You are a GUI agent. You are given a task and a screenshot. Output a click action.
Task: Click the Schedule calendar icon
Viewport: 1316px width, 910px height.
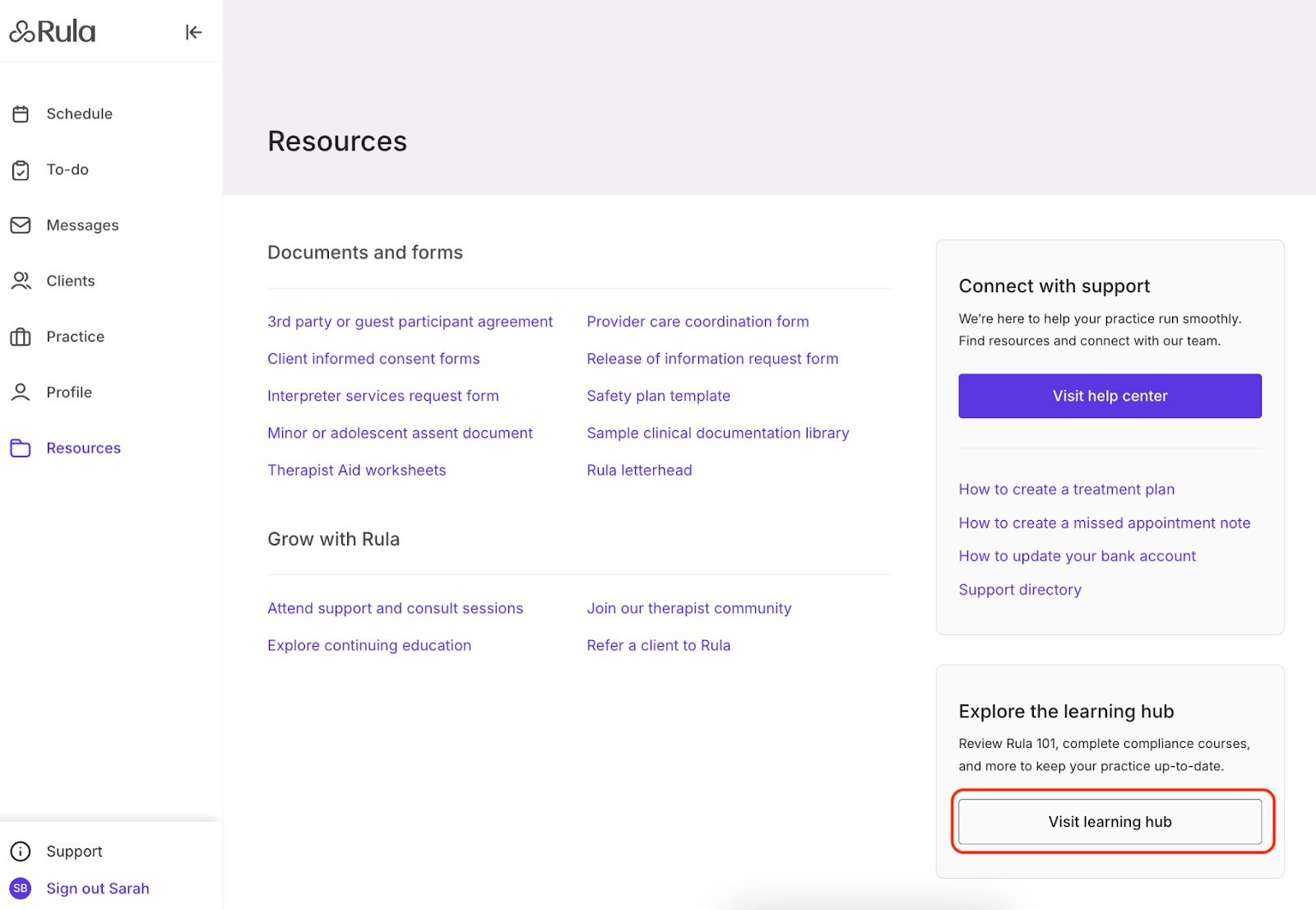click(21, 114)
